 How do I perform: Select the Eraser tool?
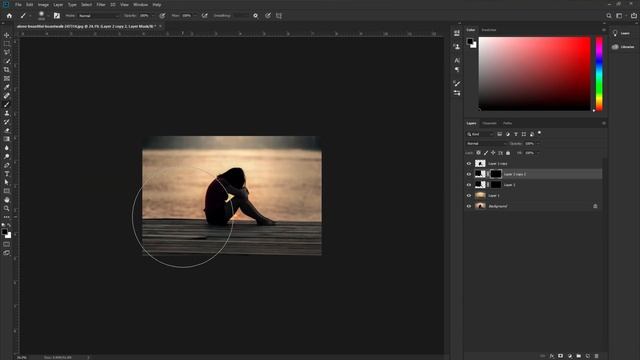(x=7, y=131)
